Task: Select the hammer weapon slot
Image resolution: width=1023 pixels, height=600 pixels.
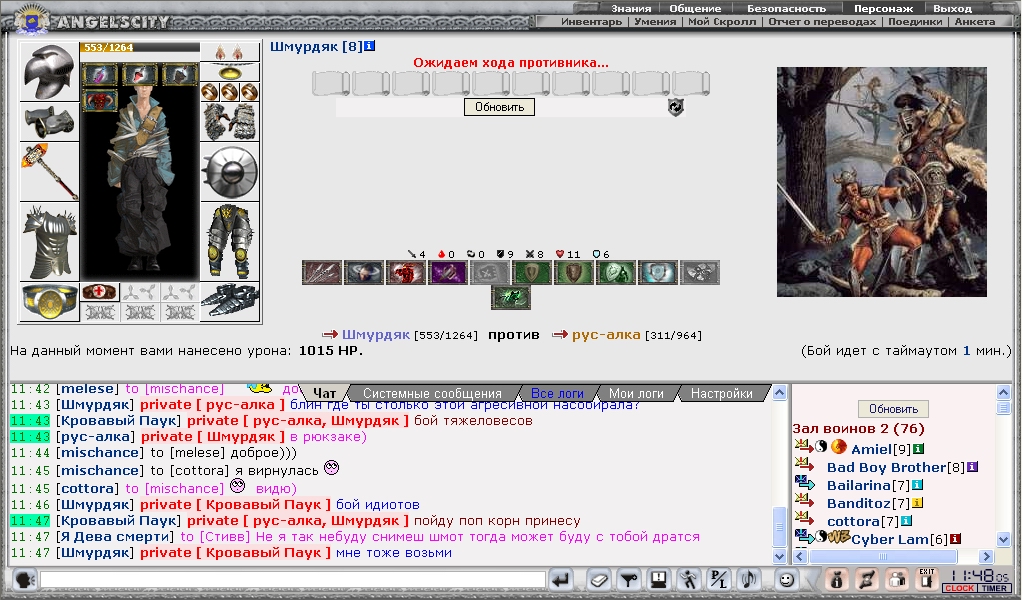Action: pyautogui.click(x=50, y=172)
